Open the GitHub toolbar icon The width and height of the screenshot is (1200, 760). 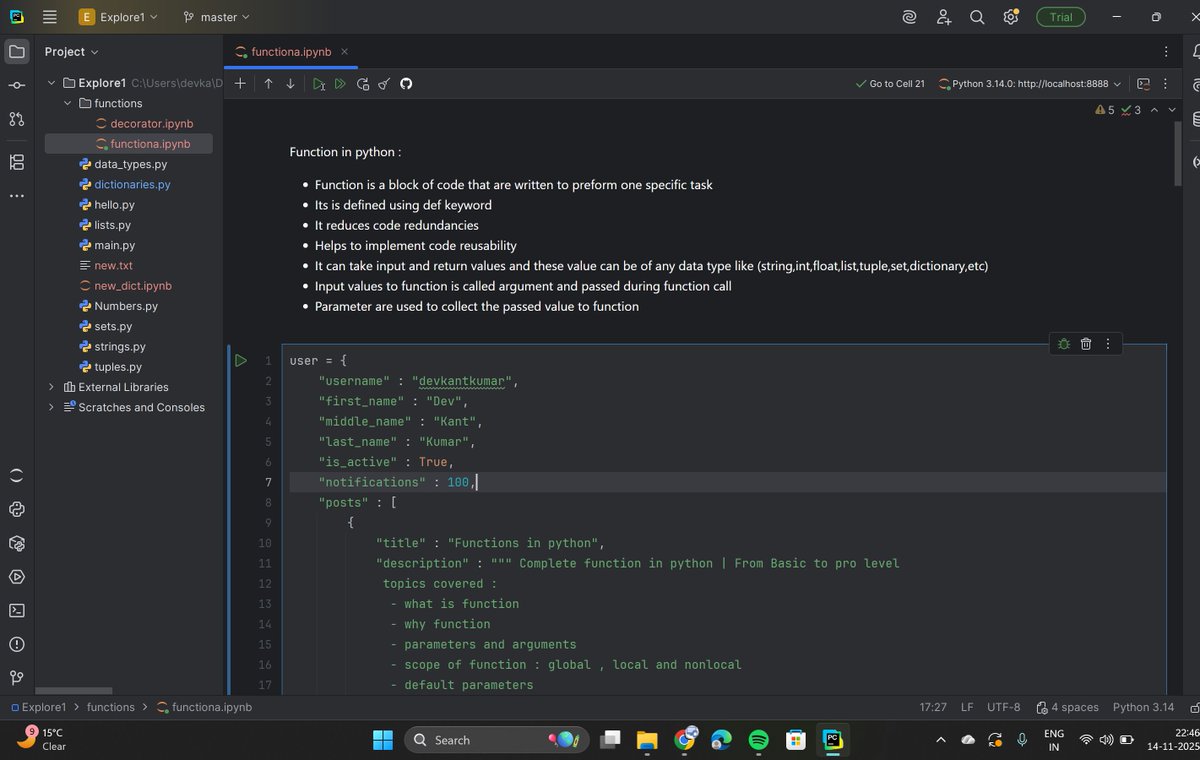[x=405, y=83]
